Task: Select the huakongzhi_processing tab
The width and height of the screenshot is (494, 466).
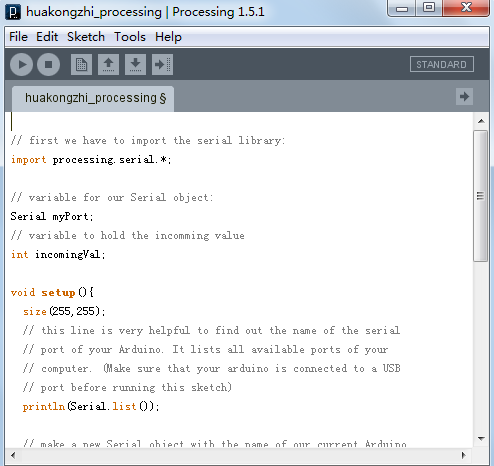Action: (93, 98)
